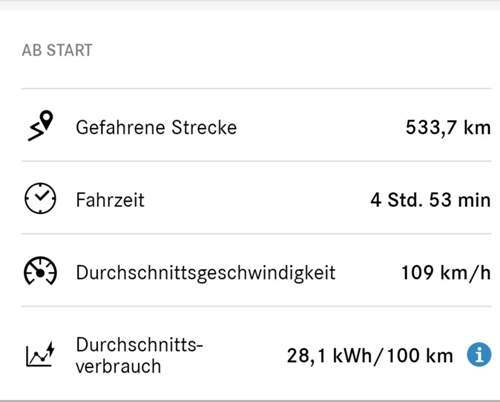Select the 109 km/h speed value
Screen dimensions: 500x402
tap(446, 273)
